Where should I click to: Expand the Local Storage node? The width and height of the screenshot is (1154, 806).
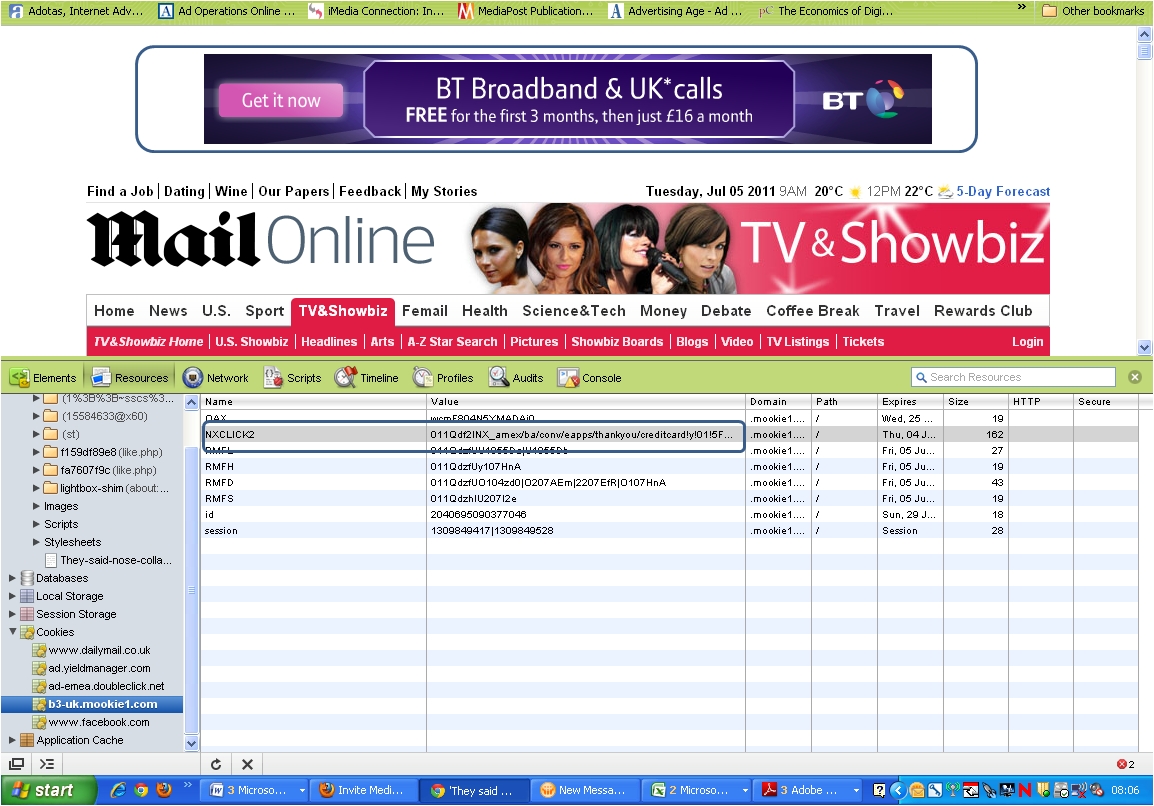coord(12,596)
